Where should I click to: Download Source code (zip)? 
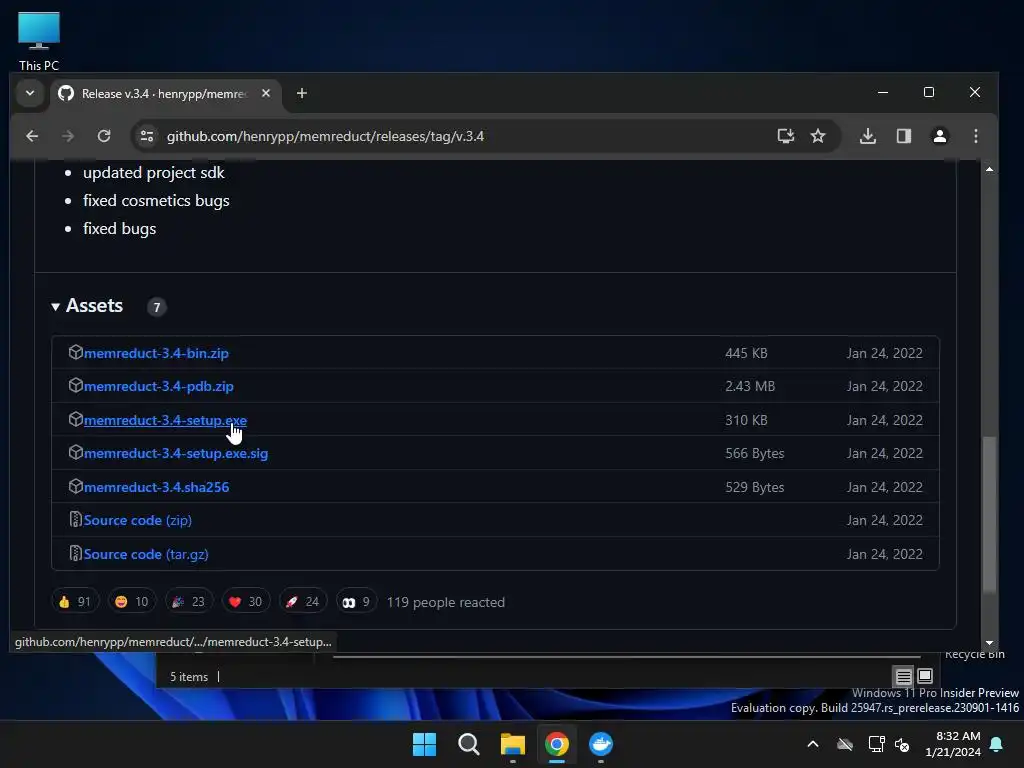pos(138,520)
